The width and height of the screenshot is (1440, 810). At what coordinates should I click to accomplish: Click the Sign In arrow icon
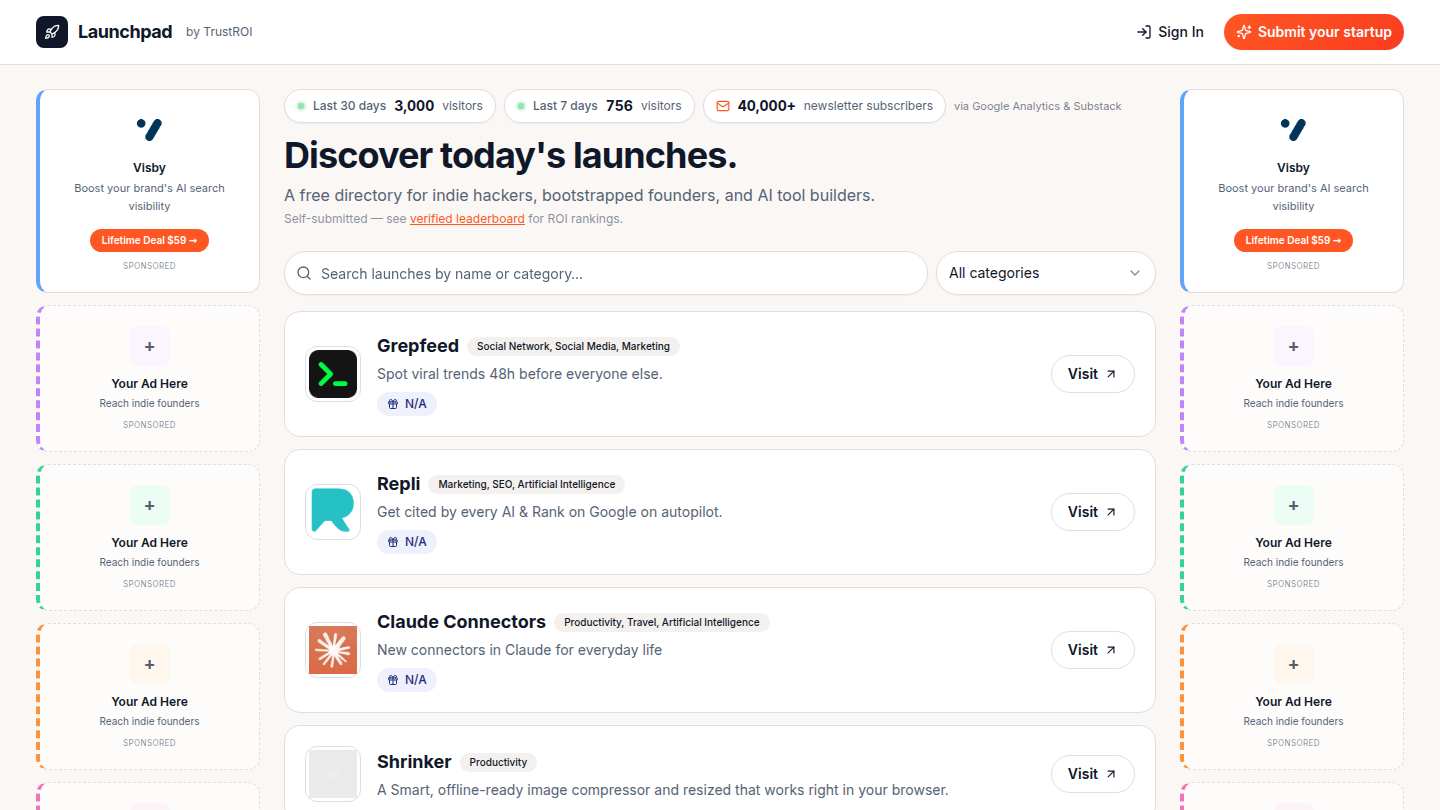1144,32
